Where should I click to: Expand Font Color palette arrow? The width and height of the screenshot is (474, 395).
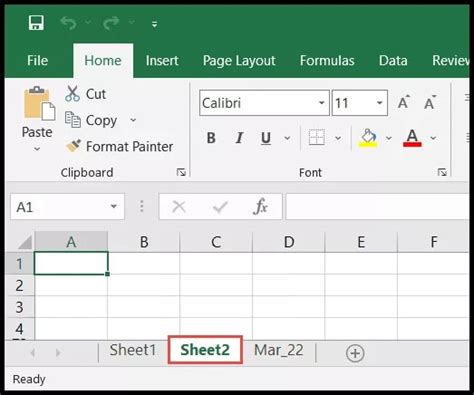point(433,138)
